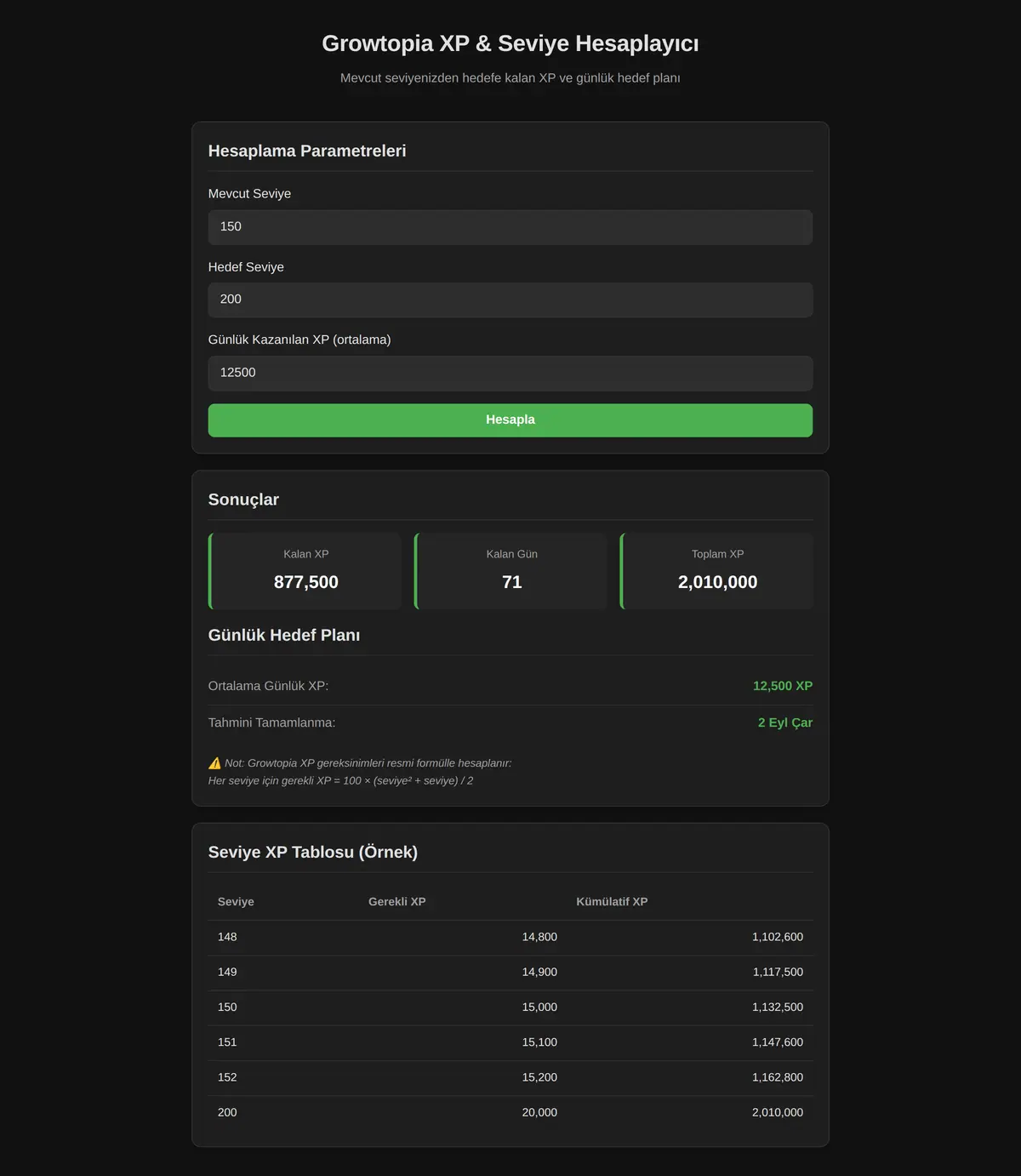
Task: Click the 15,000 required XP cell
Action: pyautogui.click(x=539, y=1008)
